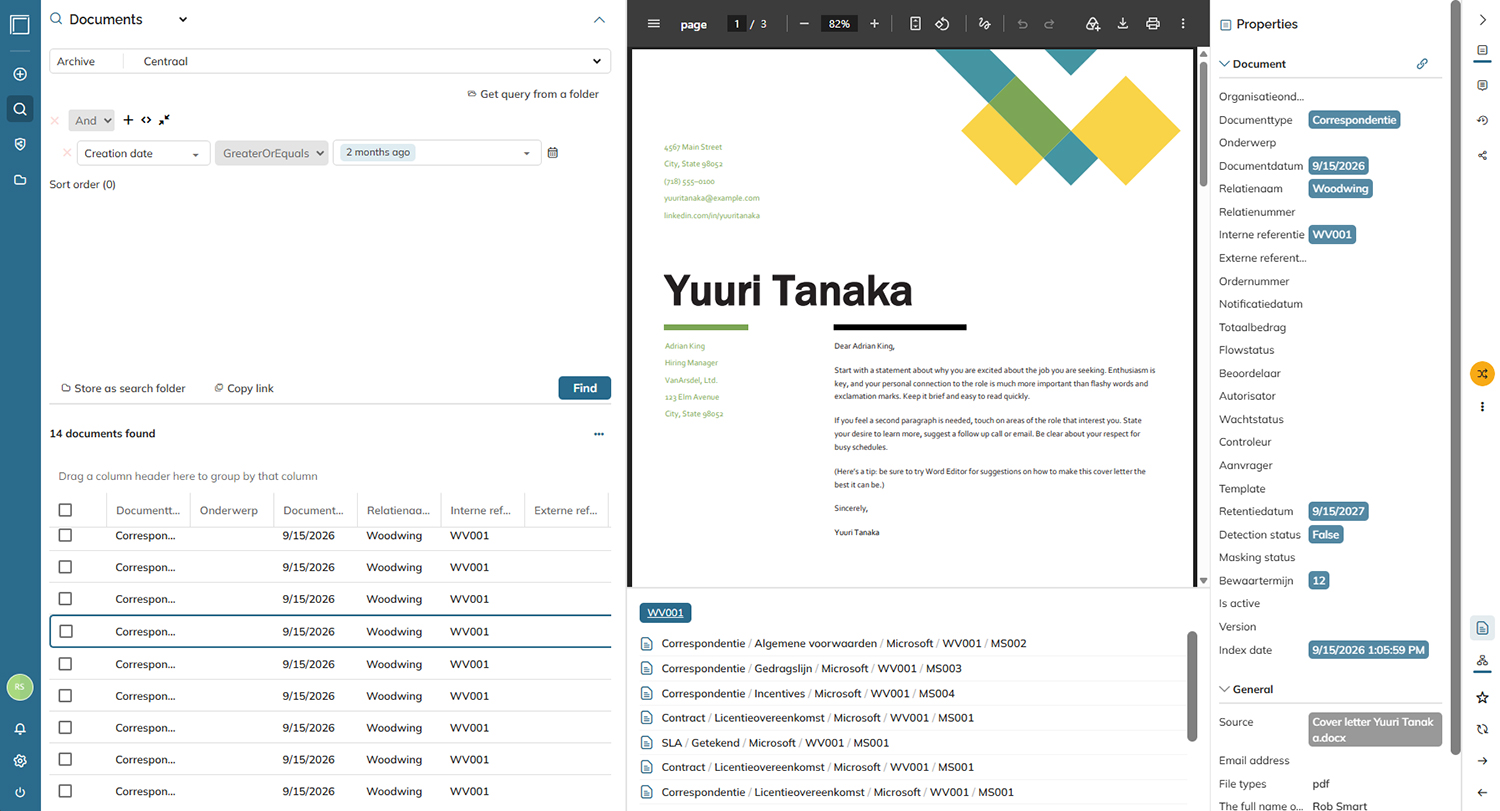Add a query condition with plus icon

click(128, 120)
